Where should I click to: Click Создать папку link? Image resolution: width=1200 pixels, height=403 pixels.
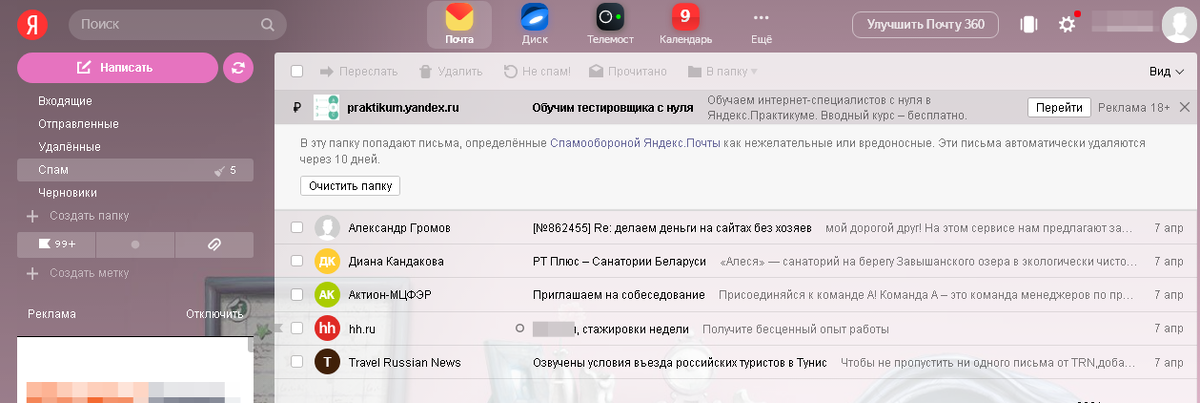(x=89, y=216)
